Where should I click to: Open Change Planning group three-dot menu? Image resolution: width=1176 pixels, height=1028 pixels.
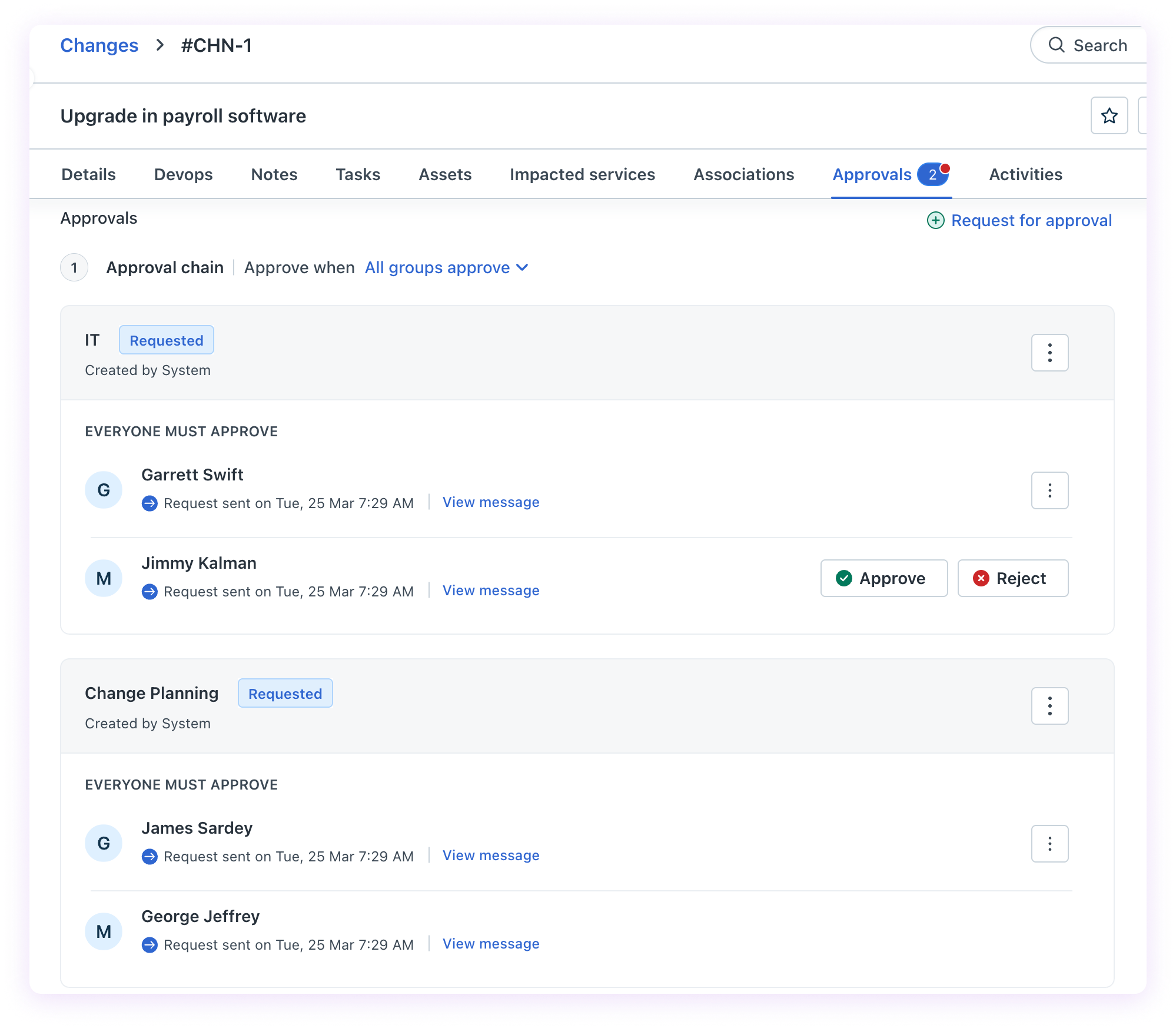[x=1049, y=706]
